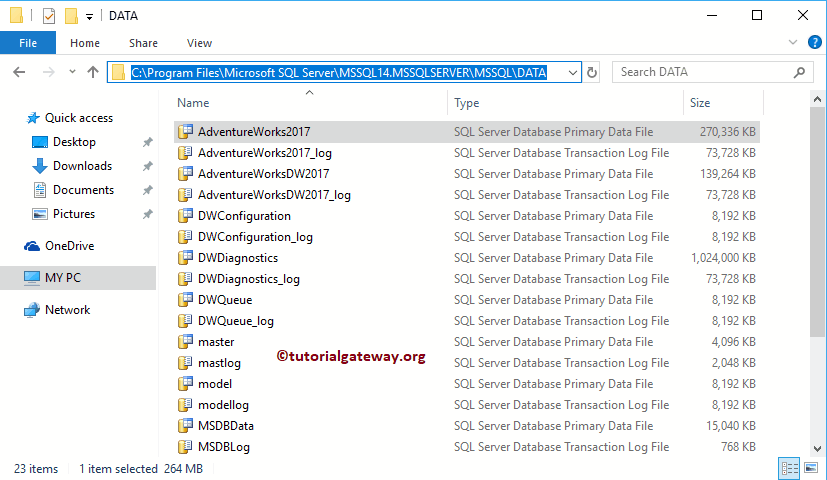Go forward with the forward arrow
827x480 pixels.
48,72
